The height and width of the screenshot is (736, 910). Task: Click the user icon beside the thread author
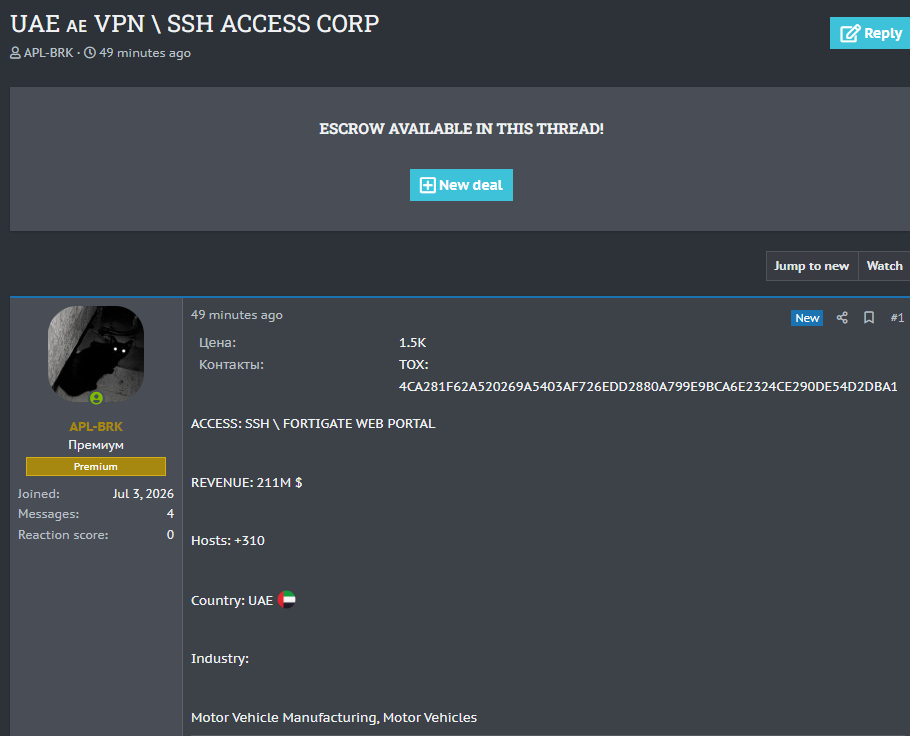pos(15,53)
